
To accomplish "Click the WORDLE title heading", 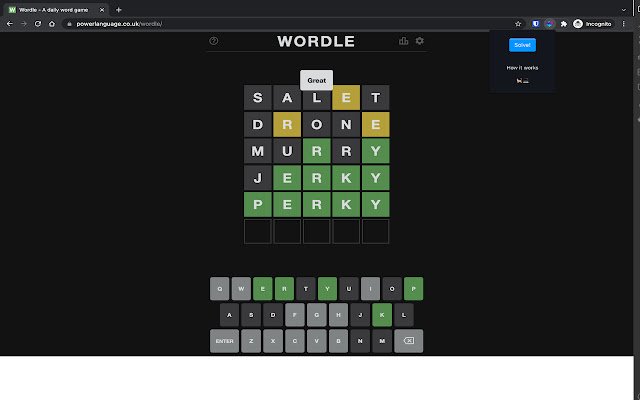I will [316, 41].
